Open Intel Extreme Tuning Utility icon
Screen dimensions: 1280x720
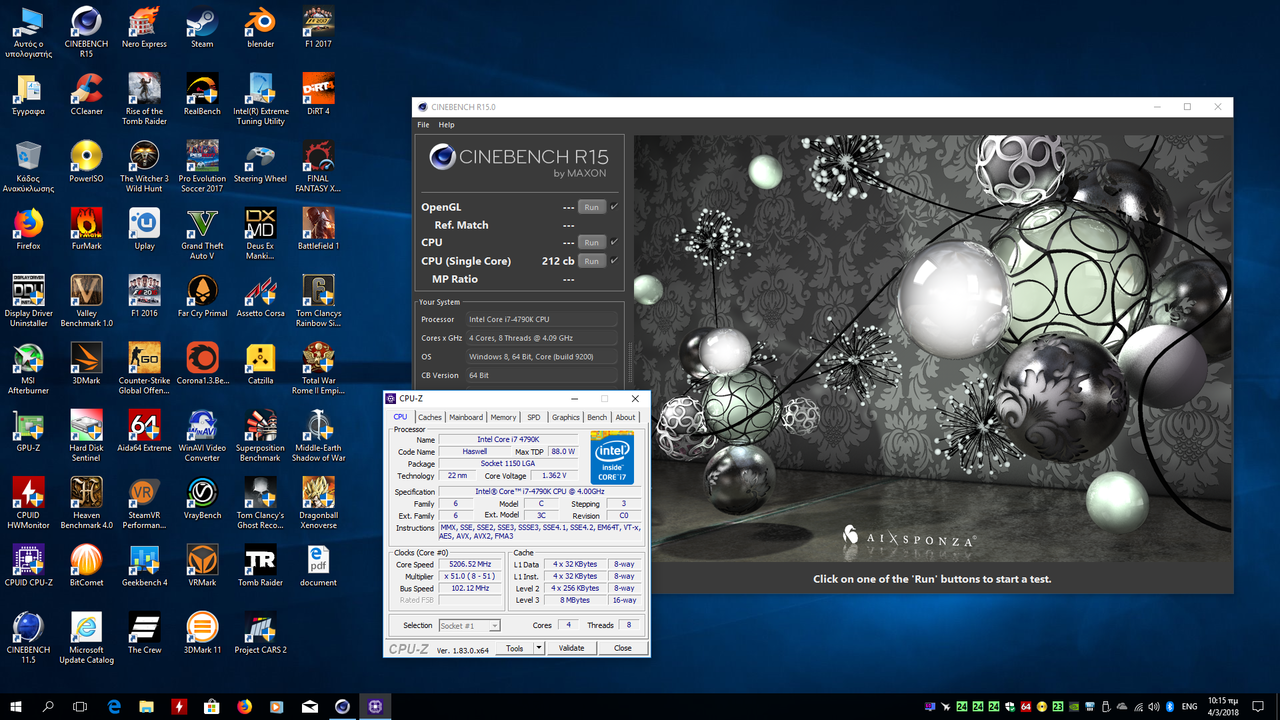(260, 99)
